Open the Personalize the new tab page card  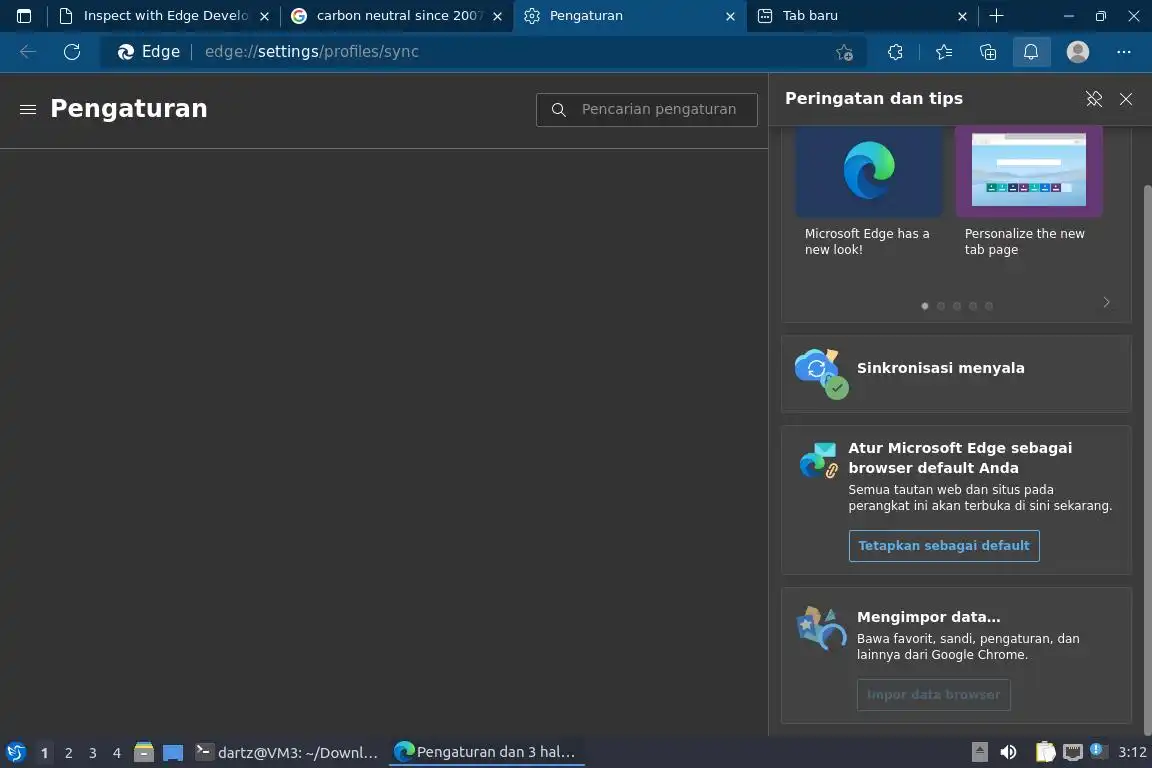(x=1029, y=192)
